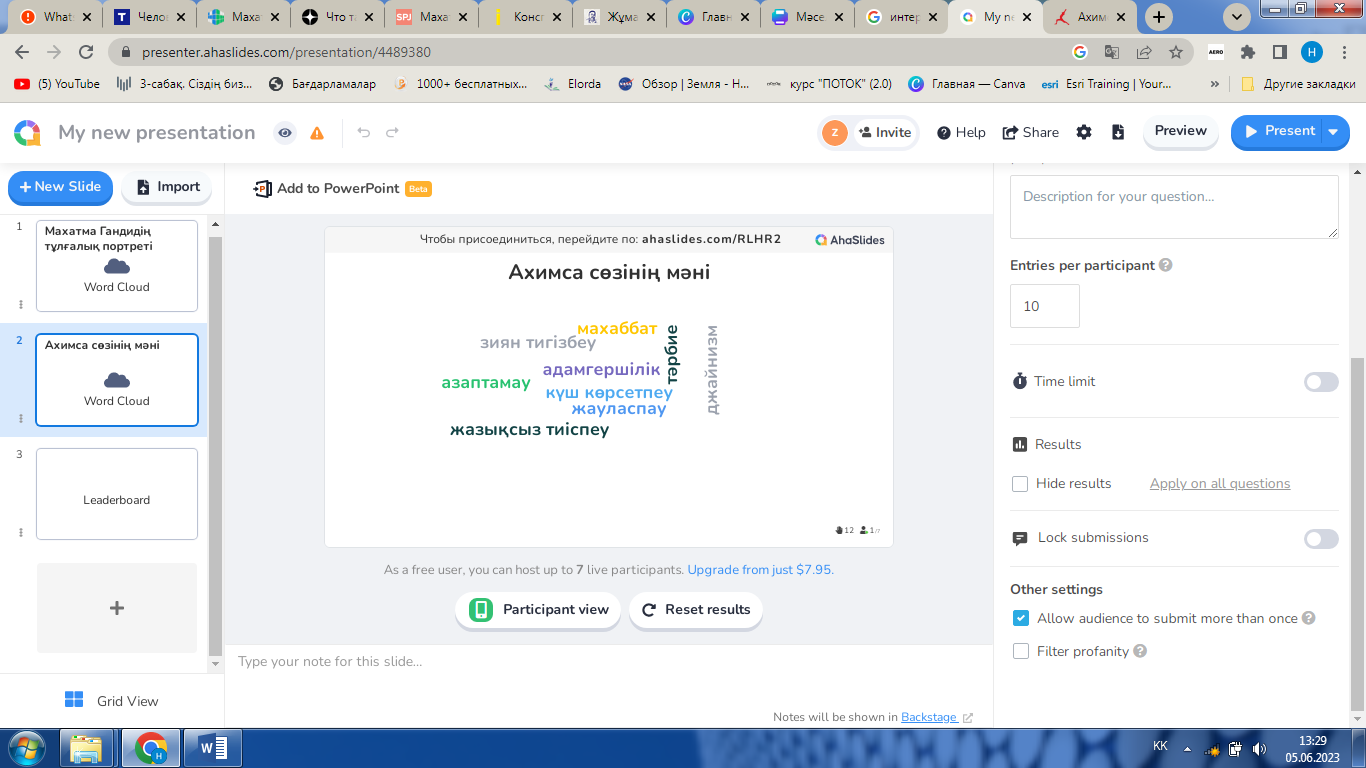Viewport: 1366px width, 768px height.
Task: Click the question description text box
Action: pos(1174,207)
